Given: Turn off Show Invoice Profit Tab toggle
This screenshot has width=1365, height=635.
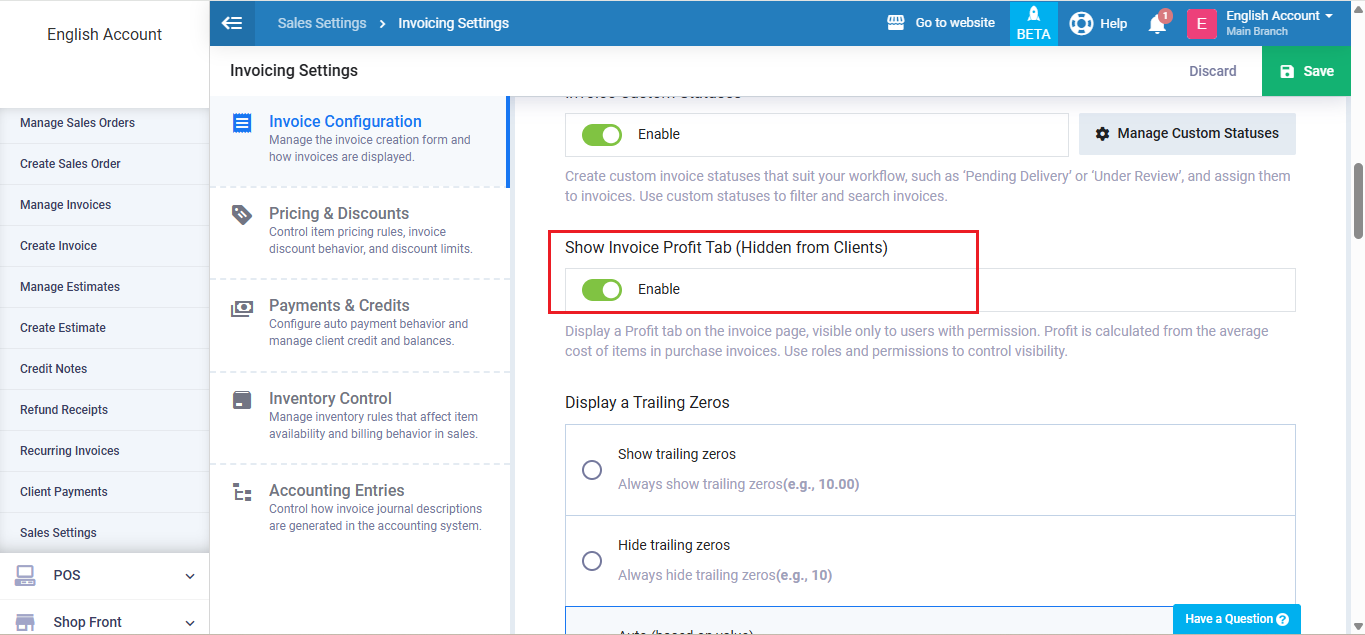Looking at the screenshot, I should point(602,290).
